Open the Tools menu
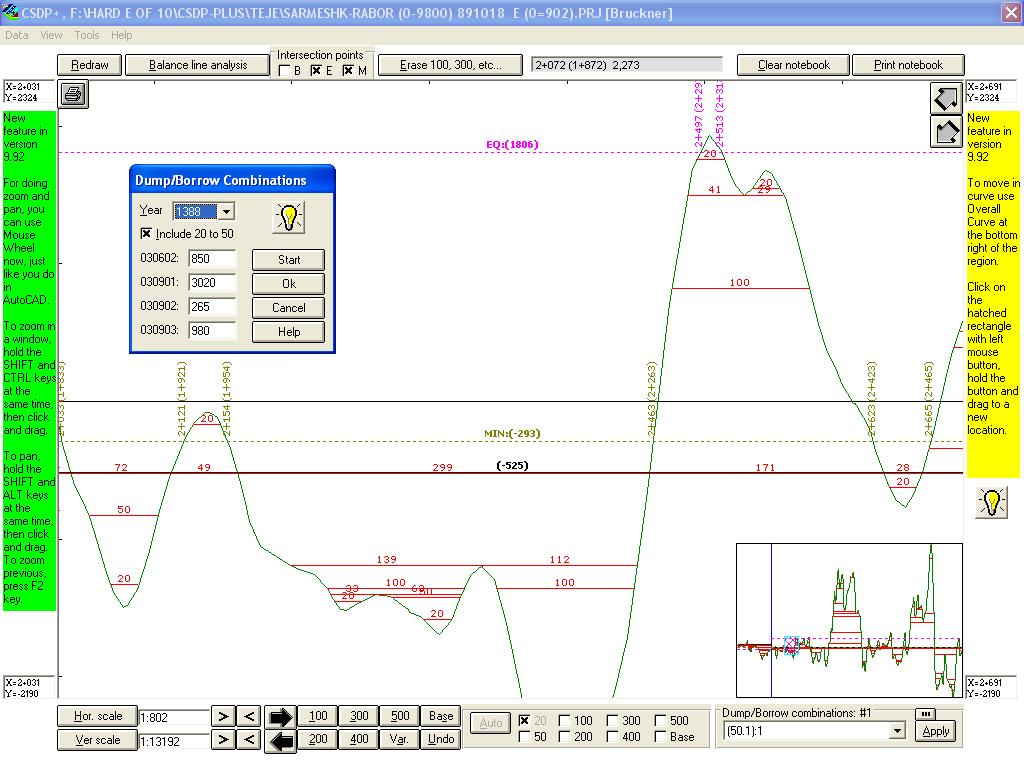 pos(86,35)
